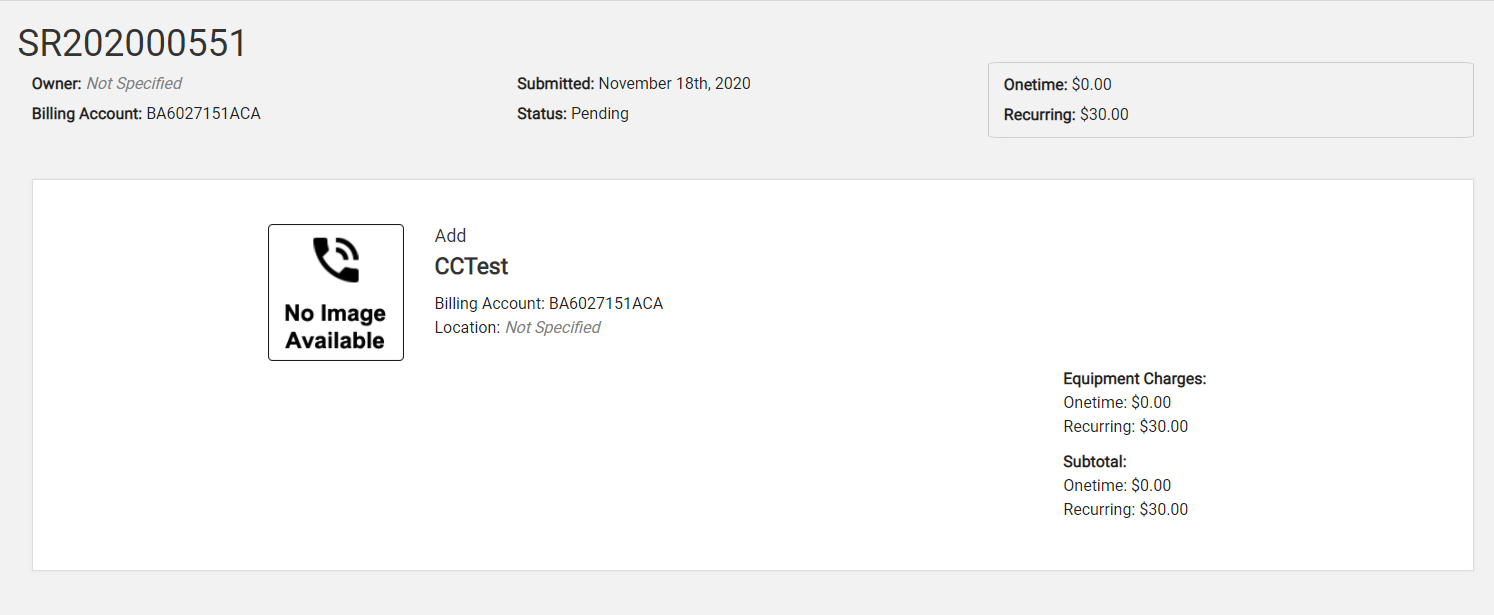
Task: Click the Pending status value
Action: click(599, 114)
